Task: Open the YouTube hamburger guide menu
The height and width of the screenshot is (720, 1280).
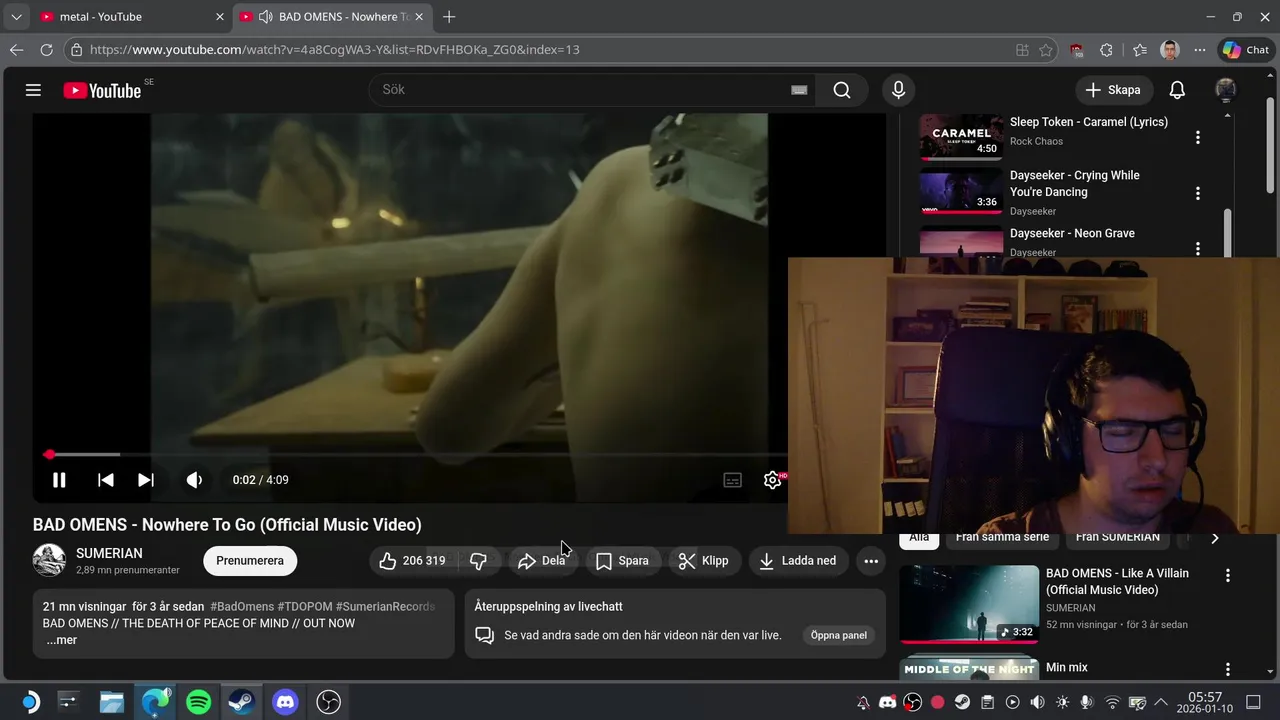Action: pos(33,90)
